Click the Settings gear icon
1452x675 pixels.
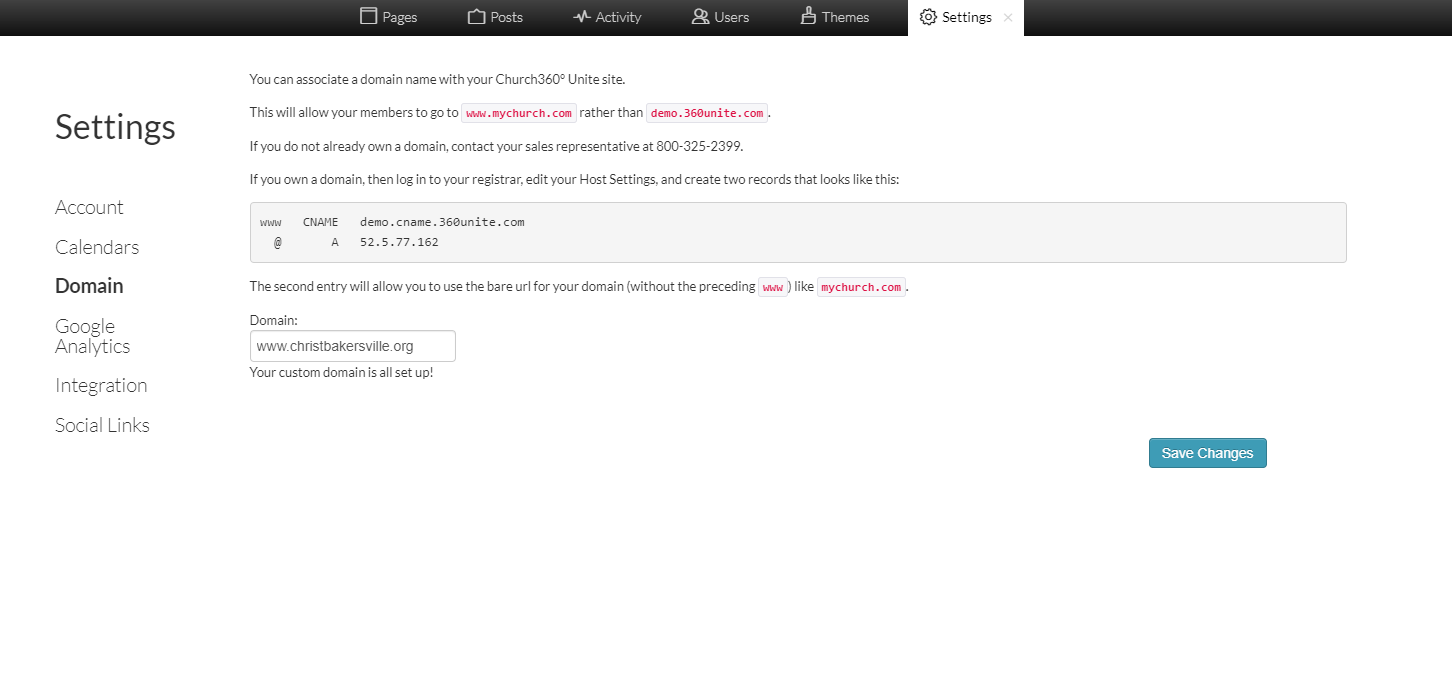(928, 17)
